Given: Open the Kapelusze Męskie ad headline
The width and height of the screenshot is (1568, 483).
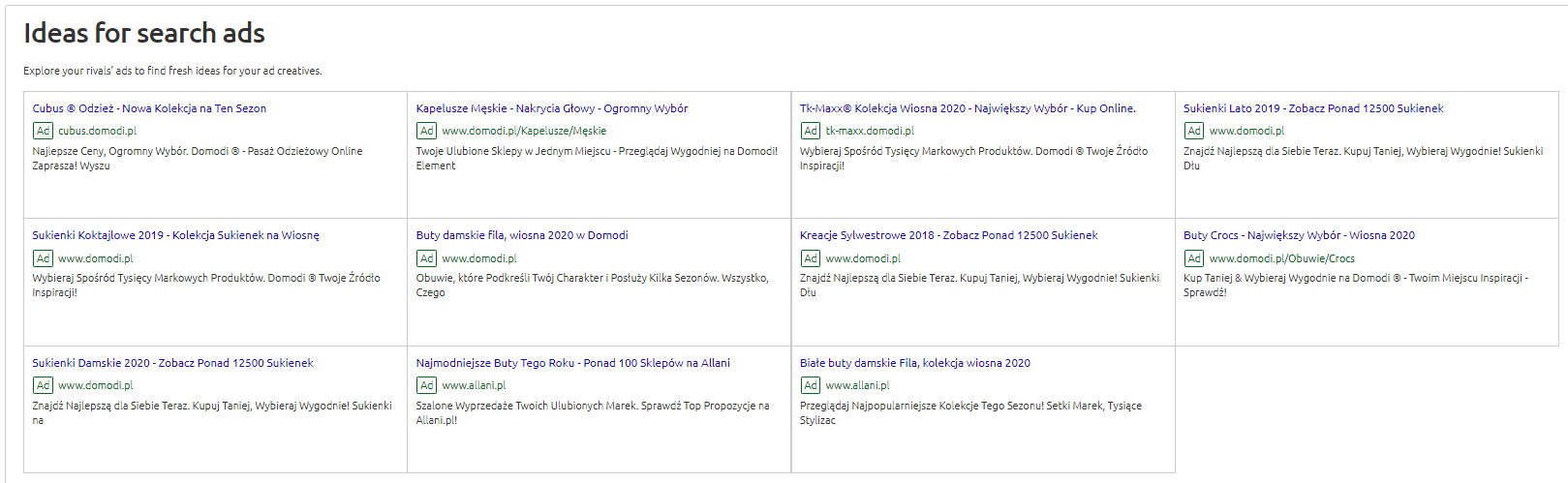Looking at the screenshot, I should (551, 108).
